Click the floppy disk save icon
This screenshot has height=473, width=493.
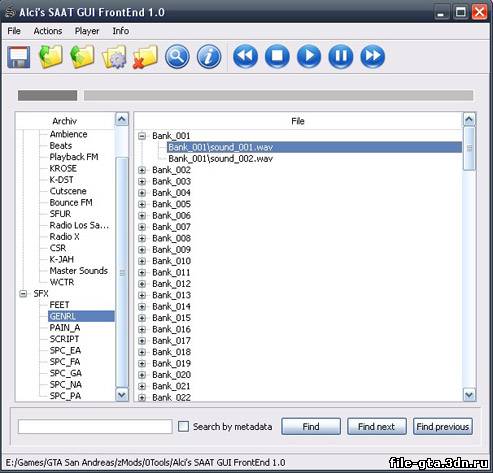(x=19, y=57)
